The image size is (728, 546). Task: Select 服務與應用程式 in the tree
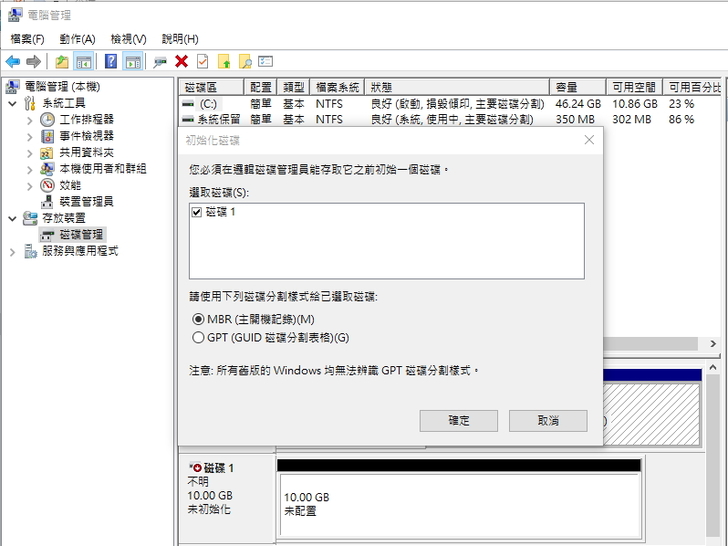(80, 251)
